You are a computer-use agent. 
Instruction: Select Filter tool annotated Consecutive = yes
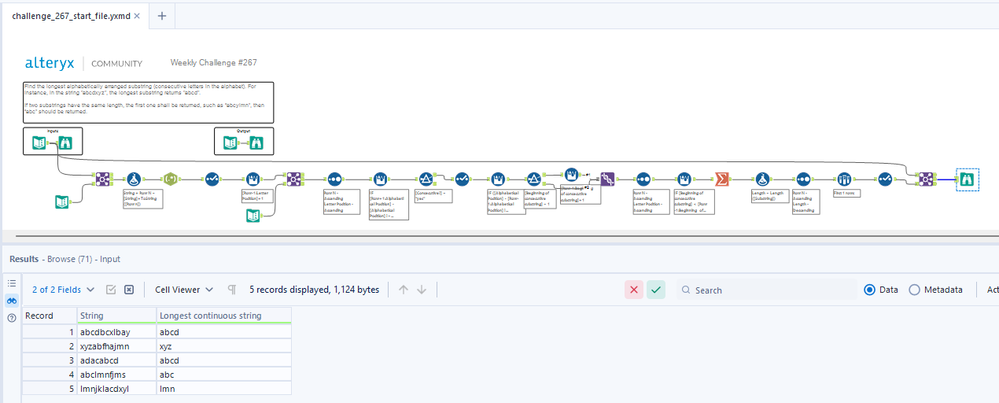coord(426,180)
